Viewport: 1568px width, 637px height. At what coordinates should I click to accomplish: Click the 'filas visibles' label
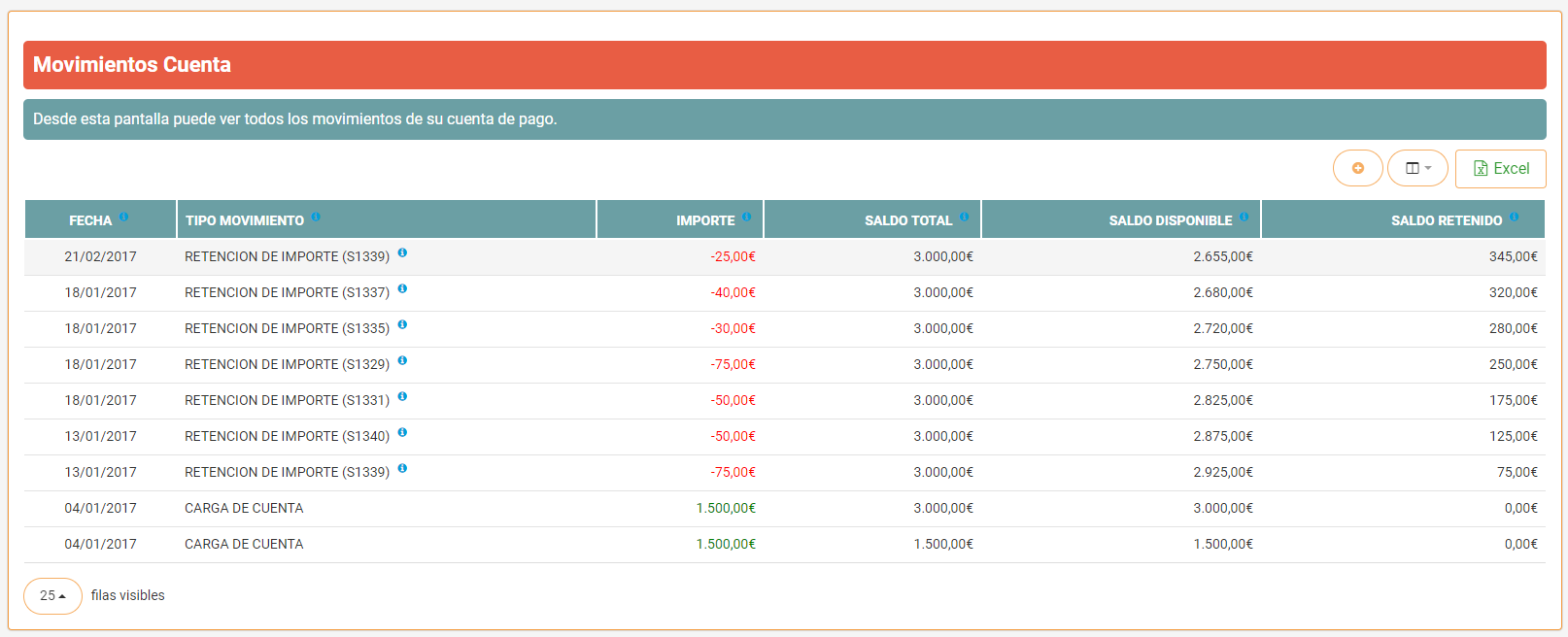coord(128,595)
